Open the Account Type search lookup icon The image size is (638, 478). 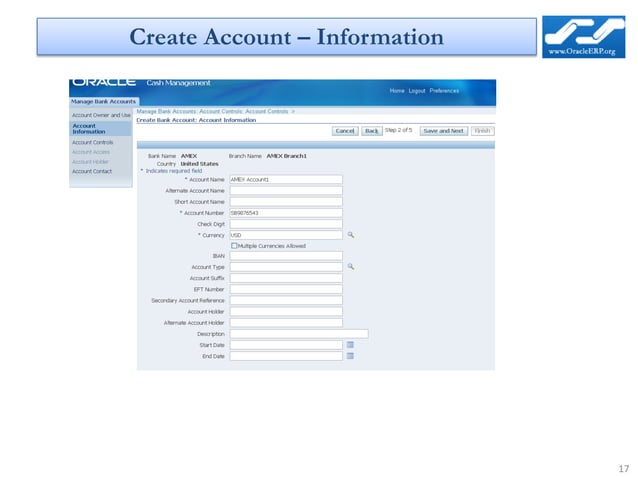(350, 266)
